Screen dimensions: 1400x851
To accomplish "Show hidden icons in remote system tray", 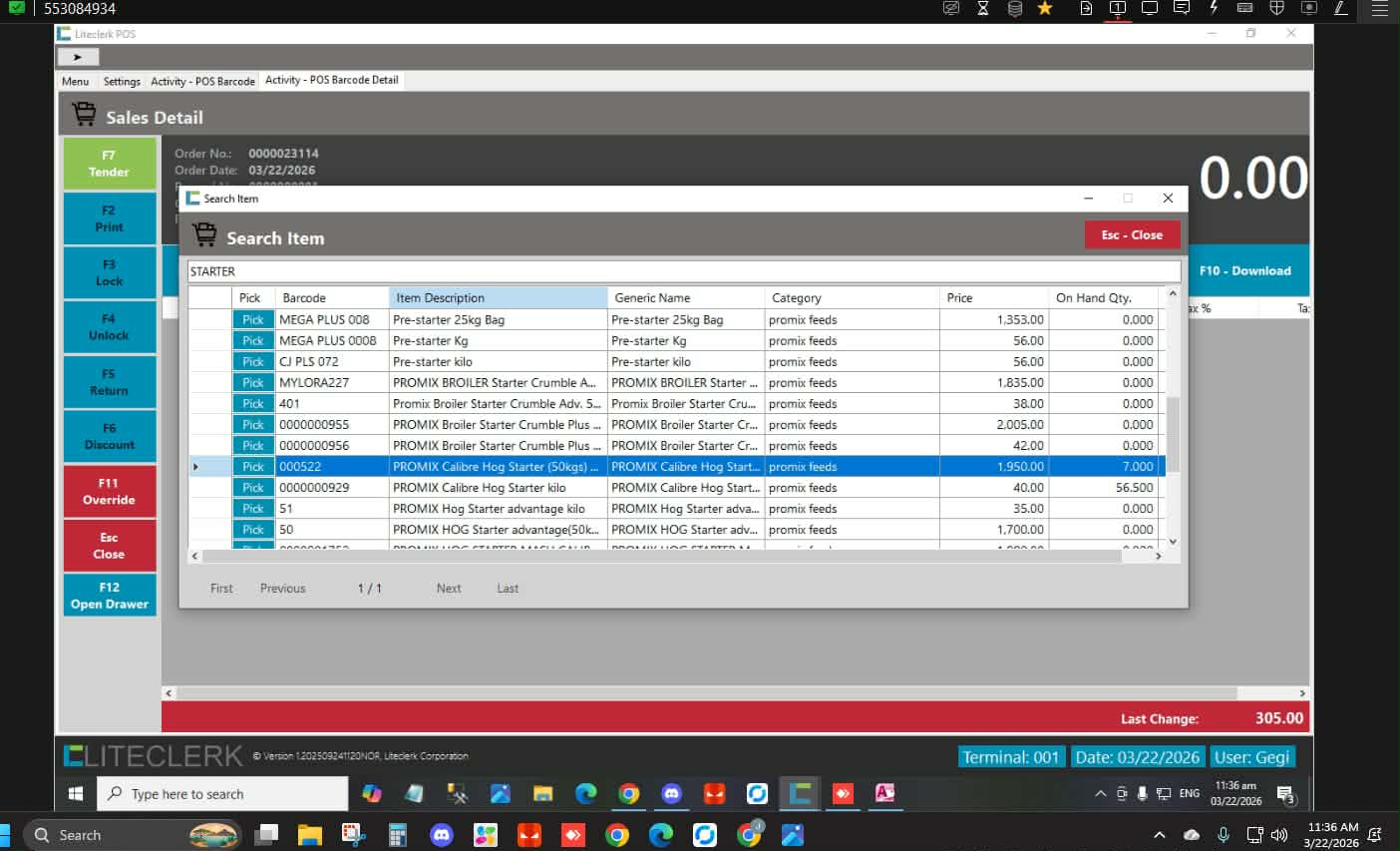I will (x=1100, y=794).
